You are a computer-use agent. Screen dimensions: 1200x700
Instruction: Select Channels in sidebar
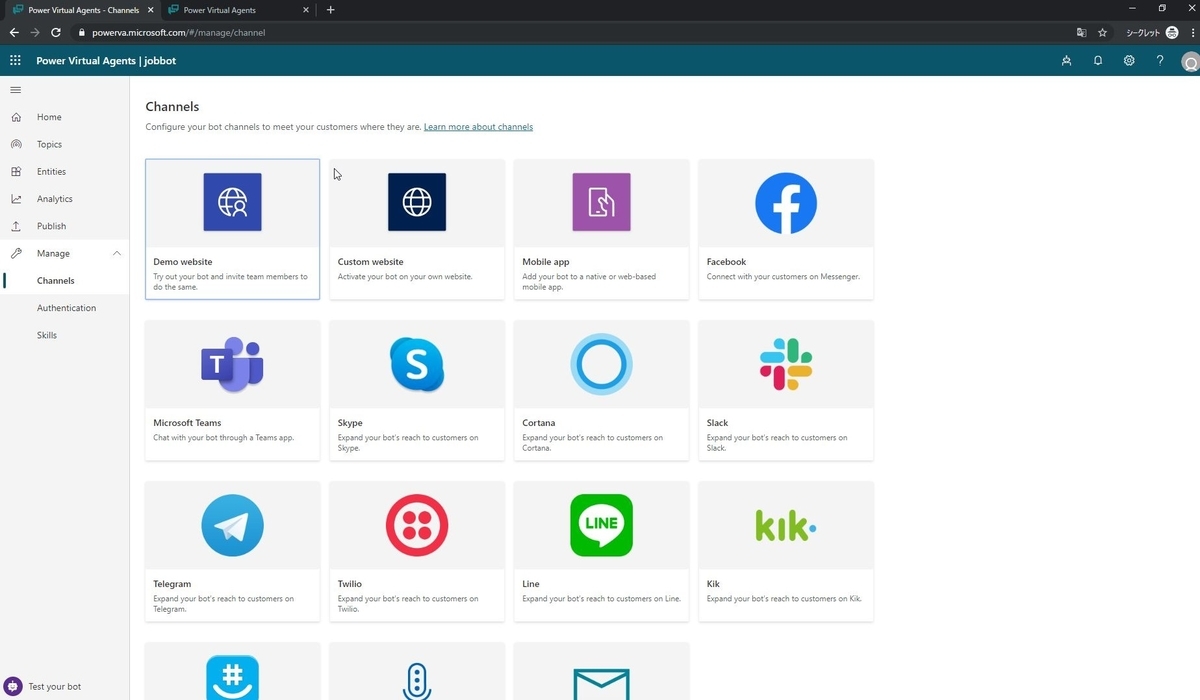coord(56,281)
